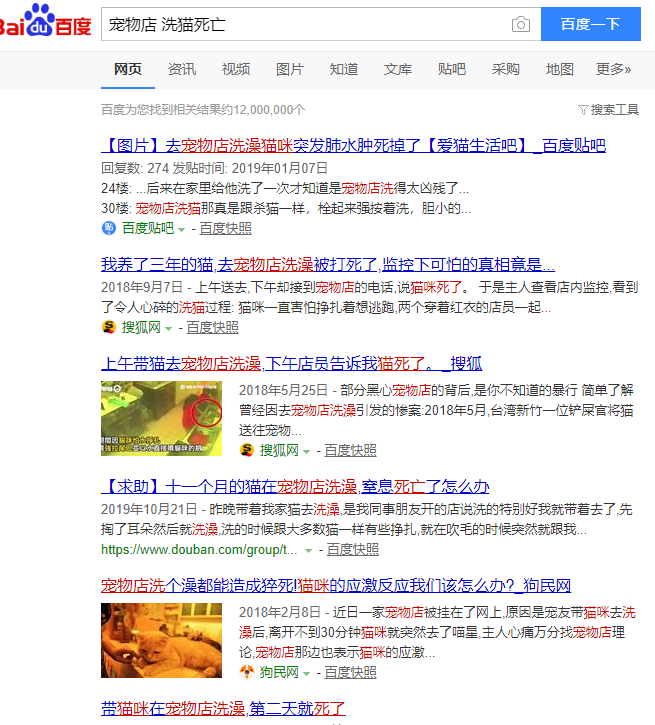This screenshot has height=725, width=655.
Task: Open camera image search icon
Action: click(520, 24)
